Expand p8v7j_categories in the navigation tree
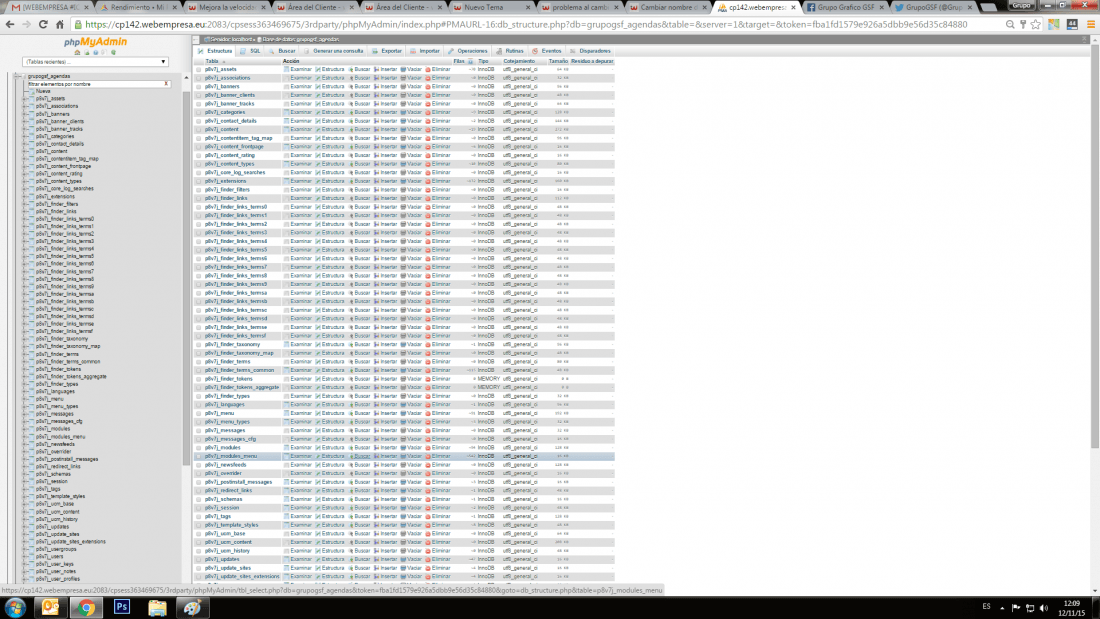Screen dimensions: 1100x619 pos(26,136)
